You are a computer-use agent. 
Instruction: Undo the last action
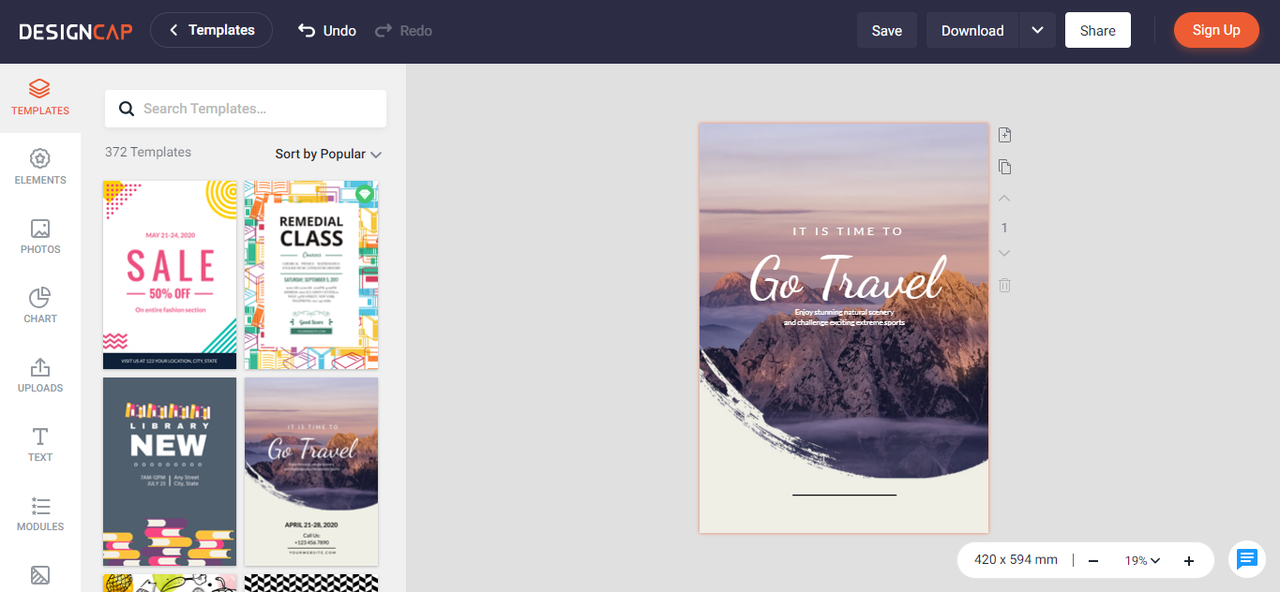[x=327, y=30]
